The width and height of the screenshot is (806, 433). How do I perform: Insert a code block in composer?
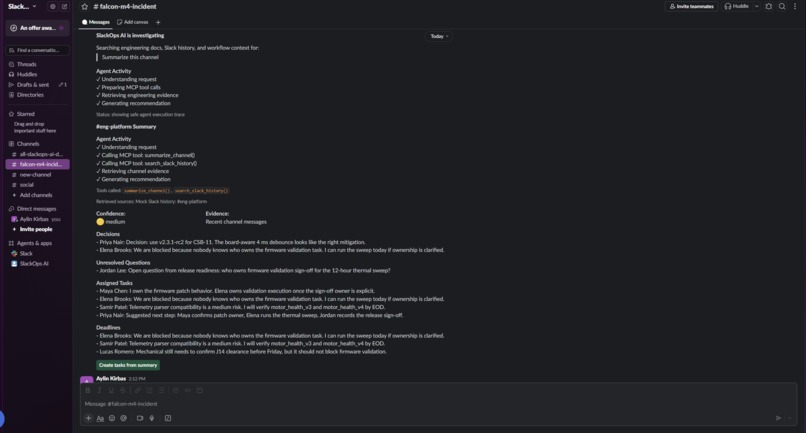[199, 390]
